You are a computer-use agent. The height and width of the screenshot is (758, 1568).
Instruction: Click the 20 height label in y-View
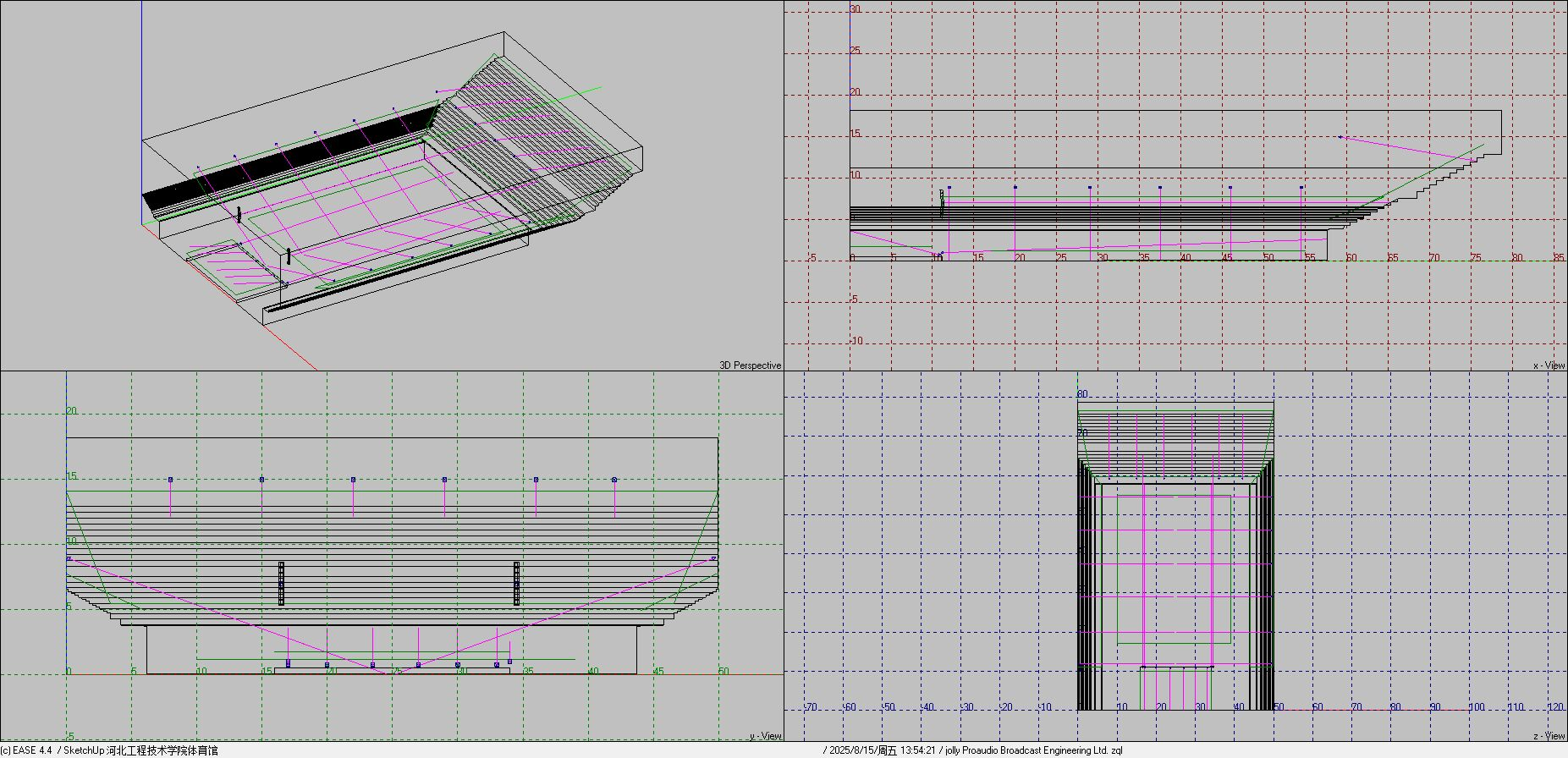pyautogui.click(x=72, y=411)
